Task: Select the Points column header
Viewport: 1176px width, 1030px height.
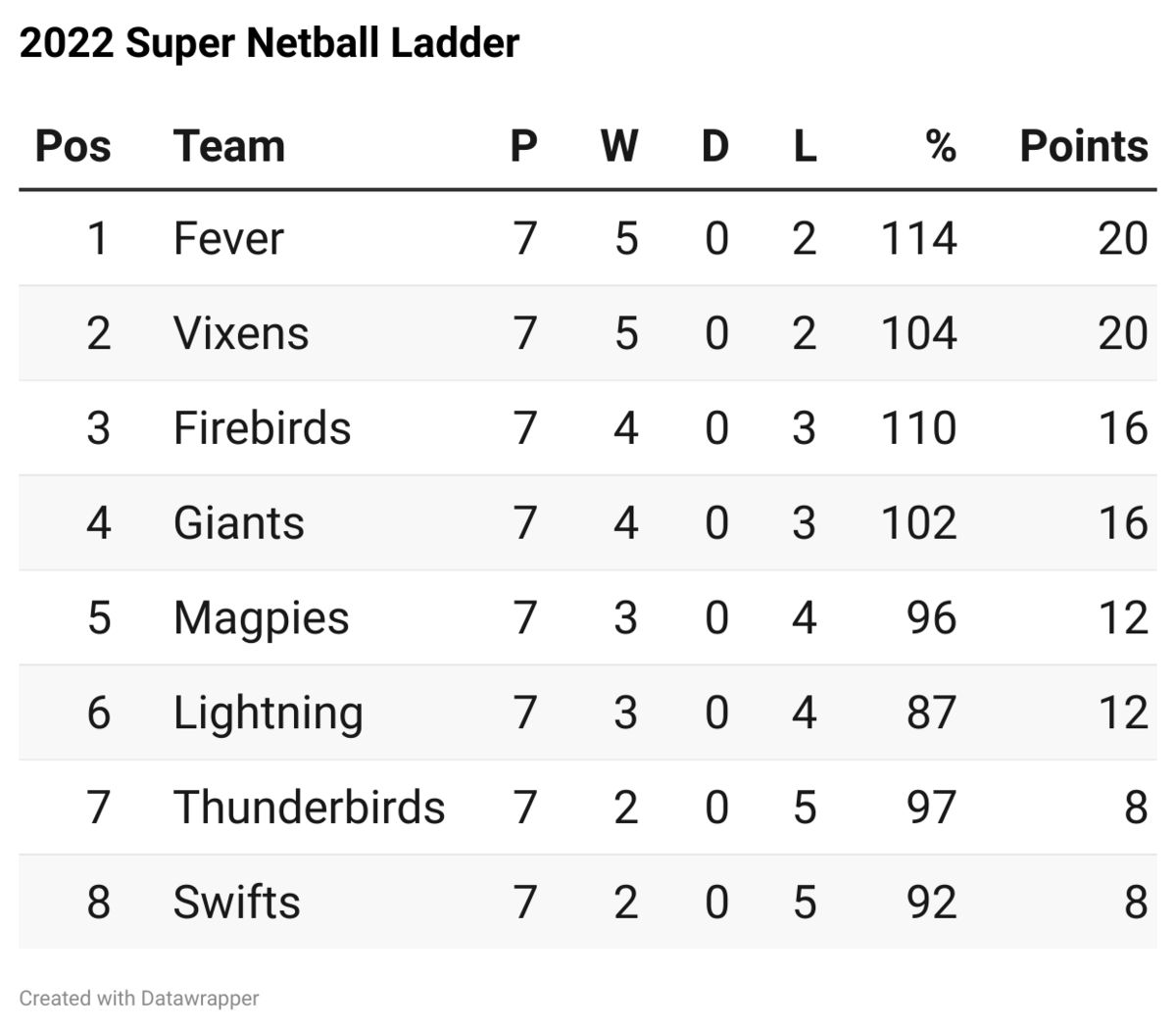Action: (x=1084, y=146)
